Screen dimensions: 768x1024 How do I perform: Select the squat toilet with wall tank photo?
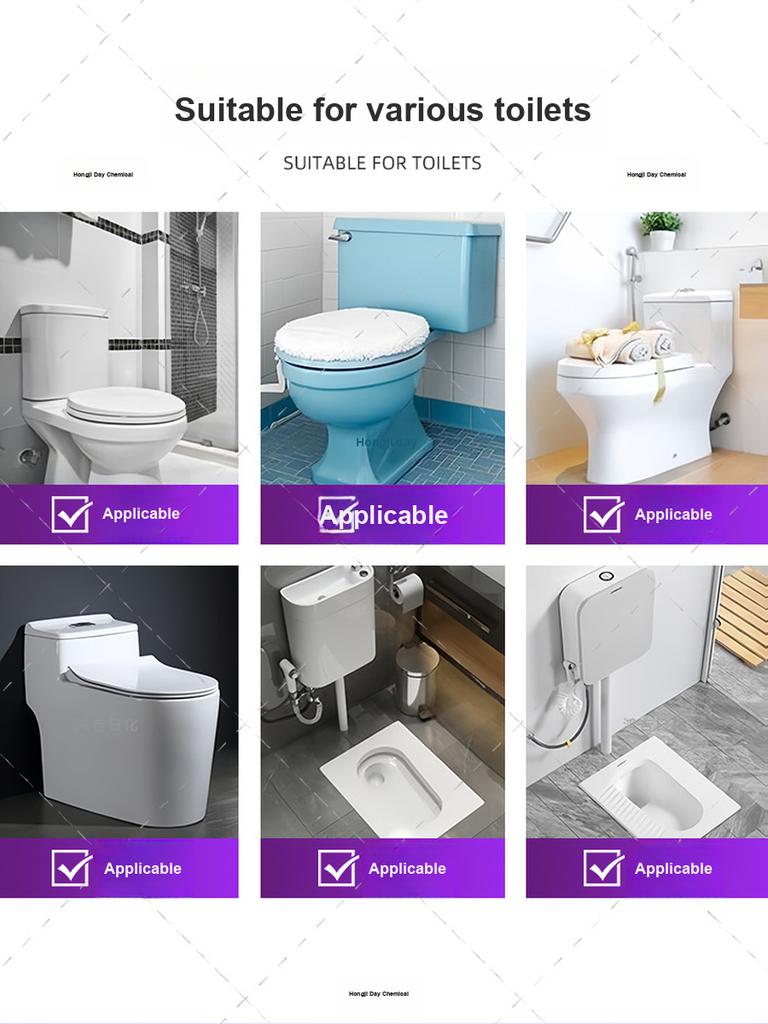pos(647,702)
